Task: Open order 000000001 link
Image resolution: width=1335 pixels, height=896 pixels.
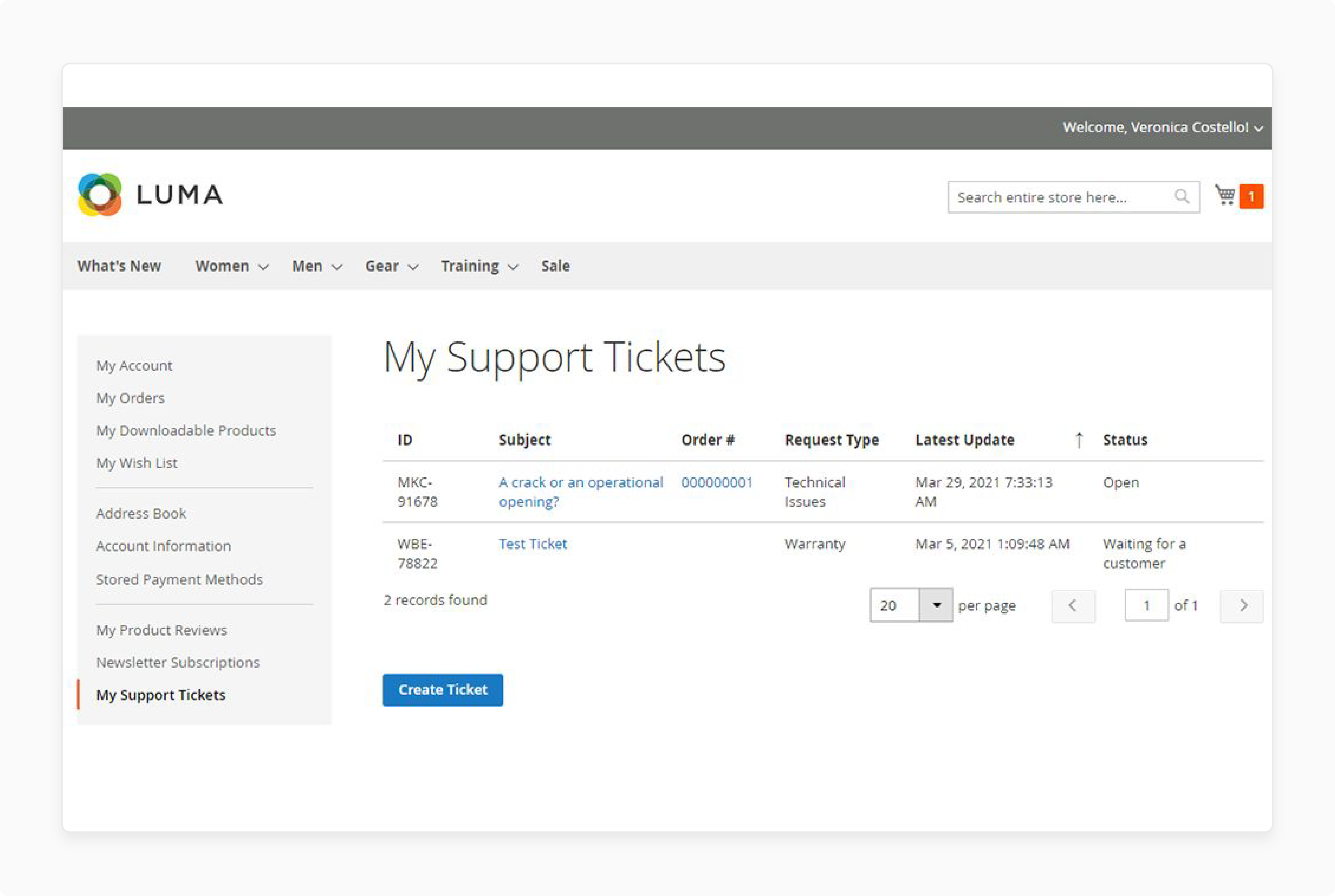Action: (x=717, y=483)
